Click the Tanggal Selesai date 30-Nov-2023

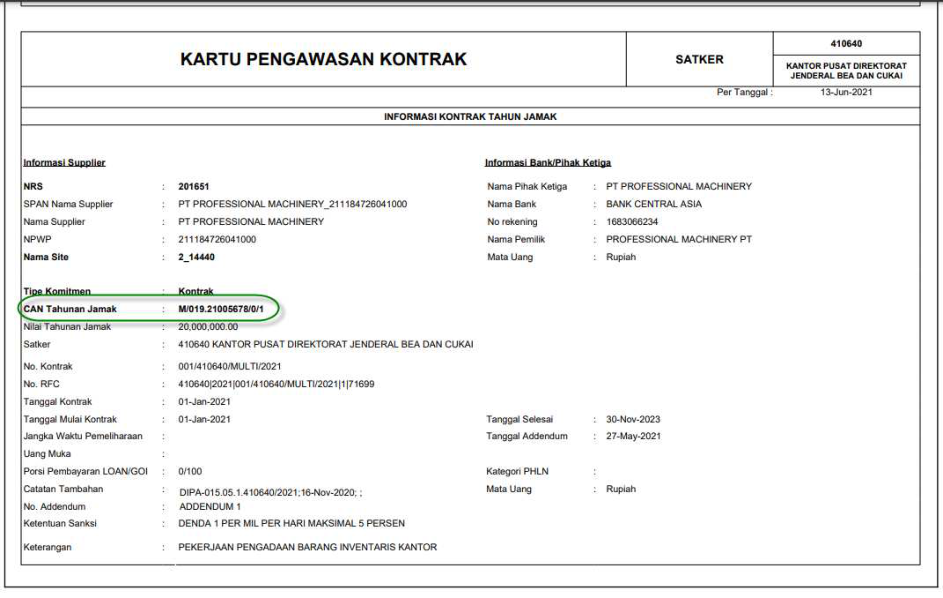[633, 419]
